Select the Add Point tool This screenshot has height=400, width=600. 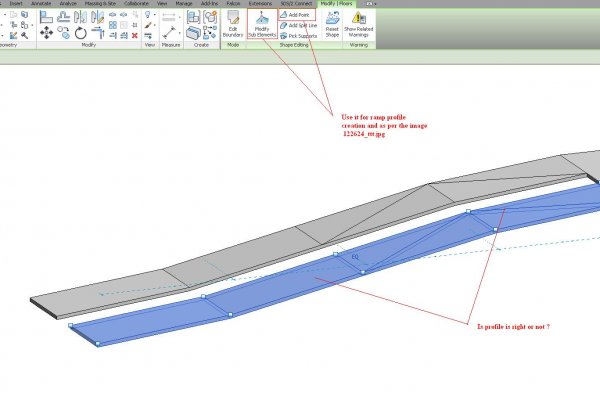[x=296, y=15]
